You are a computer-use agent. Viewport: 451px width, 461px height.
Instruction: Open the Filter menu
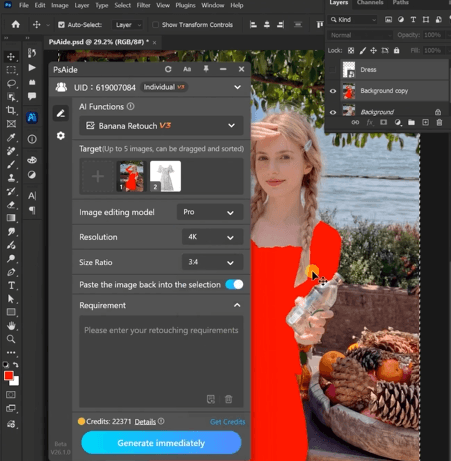click(143, 5)
